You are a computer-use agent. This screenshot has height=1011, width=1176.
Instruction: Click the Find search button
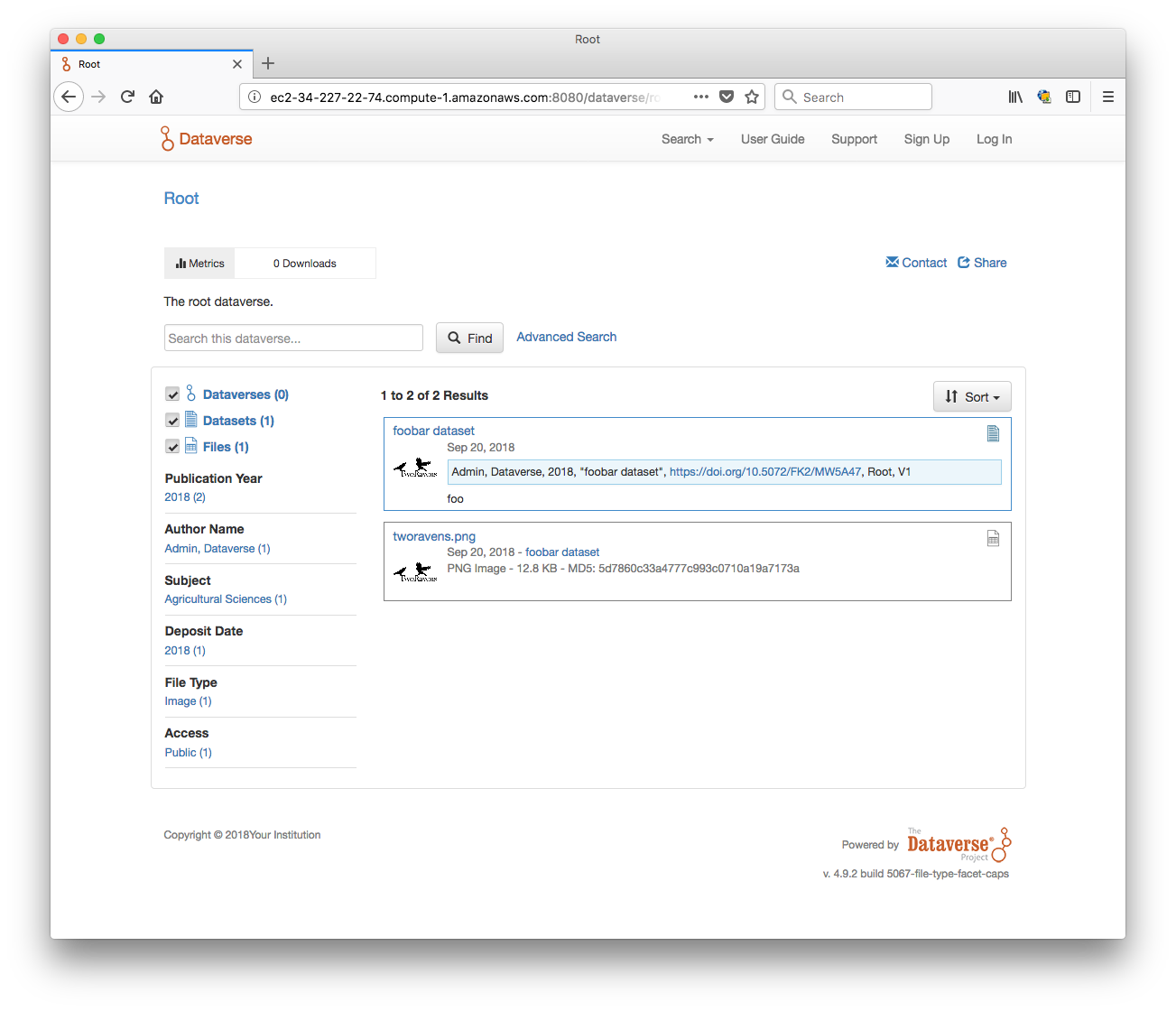pyautogui.click(x=469, y=338)
